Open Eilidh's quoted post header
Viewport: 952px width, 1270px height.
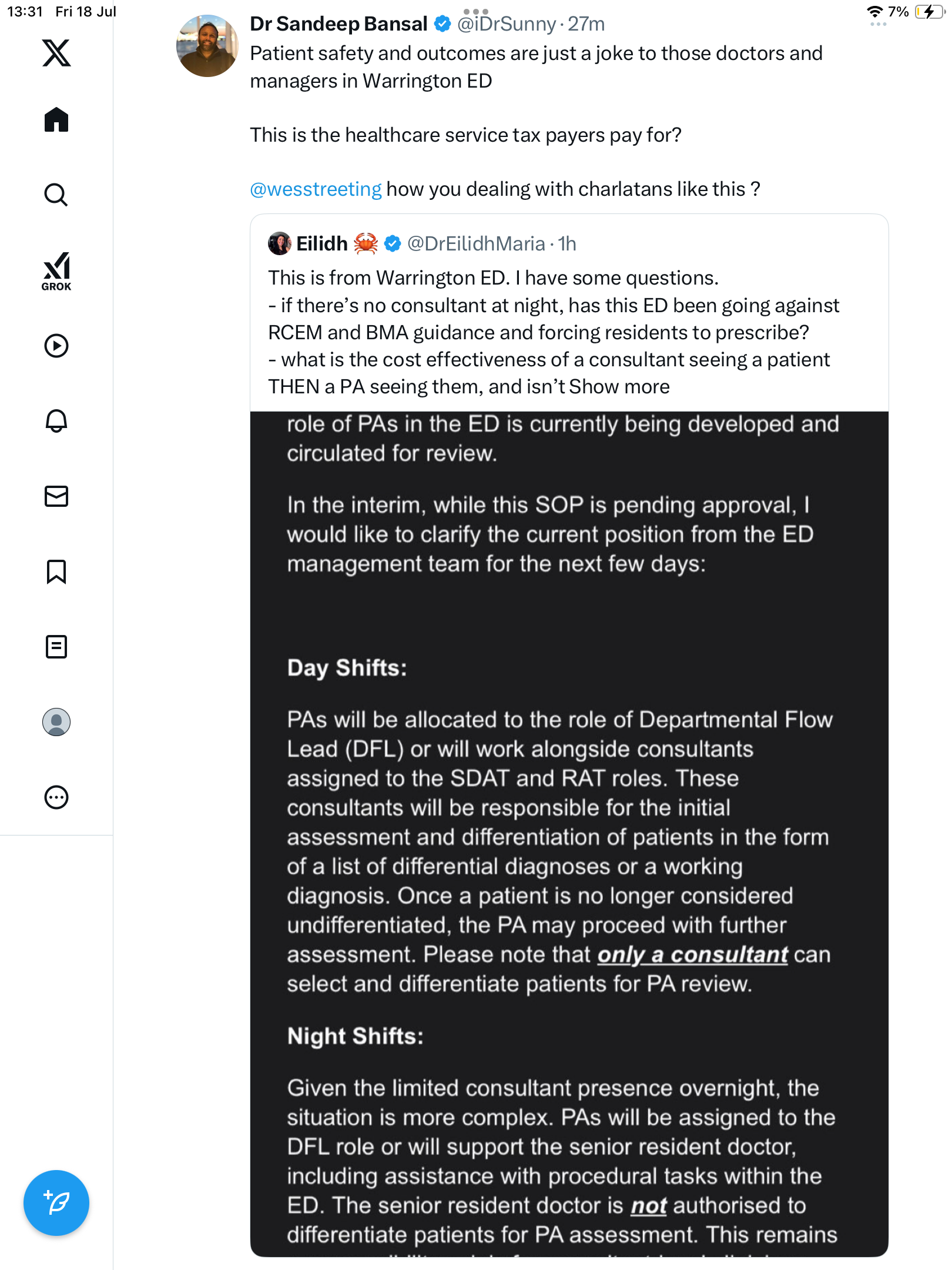(x=422, y=243)
